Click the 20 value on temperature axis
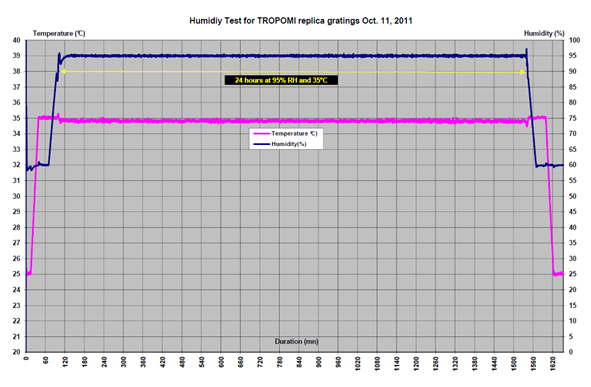 click(17, 352)
